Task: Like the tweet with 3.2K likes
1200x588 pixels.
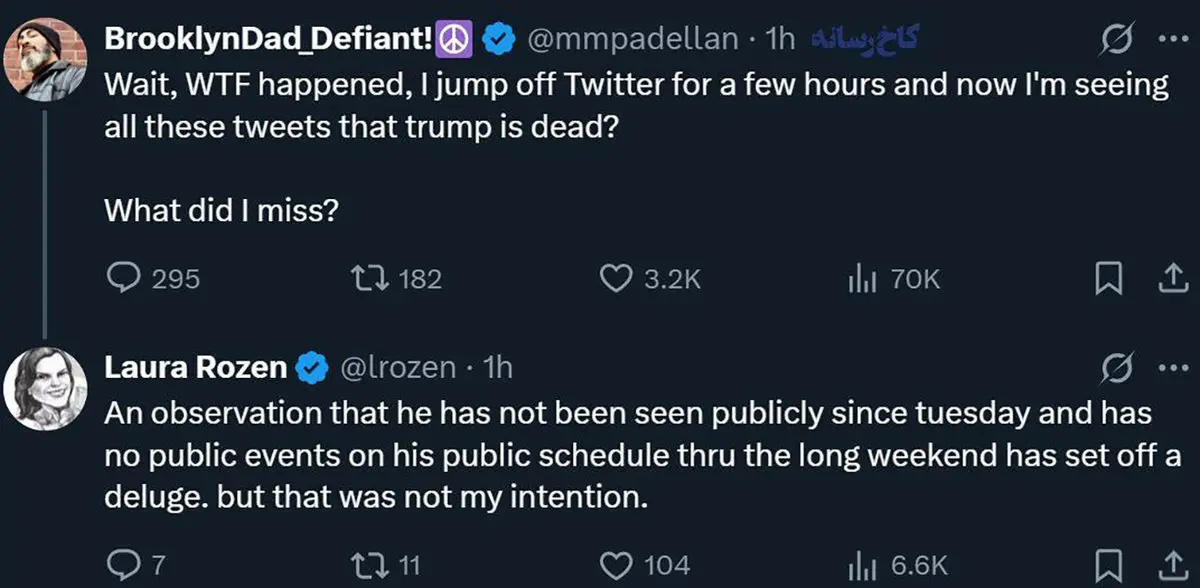Action: 616,279
